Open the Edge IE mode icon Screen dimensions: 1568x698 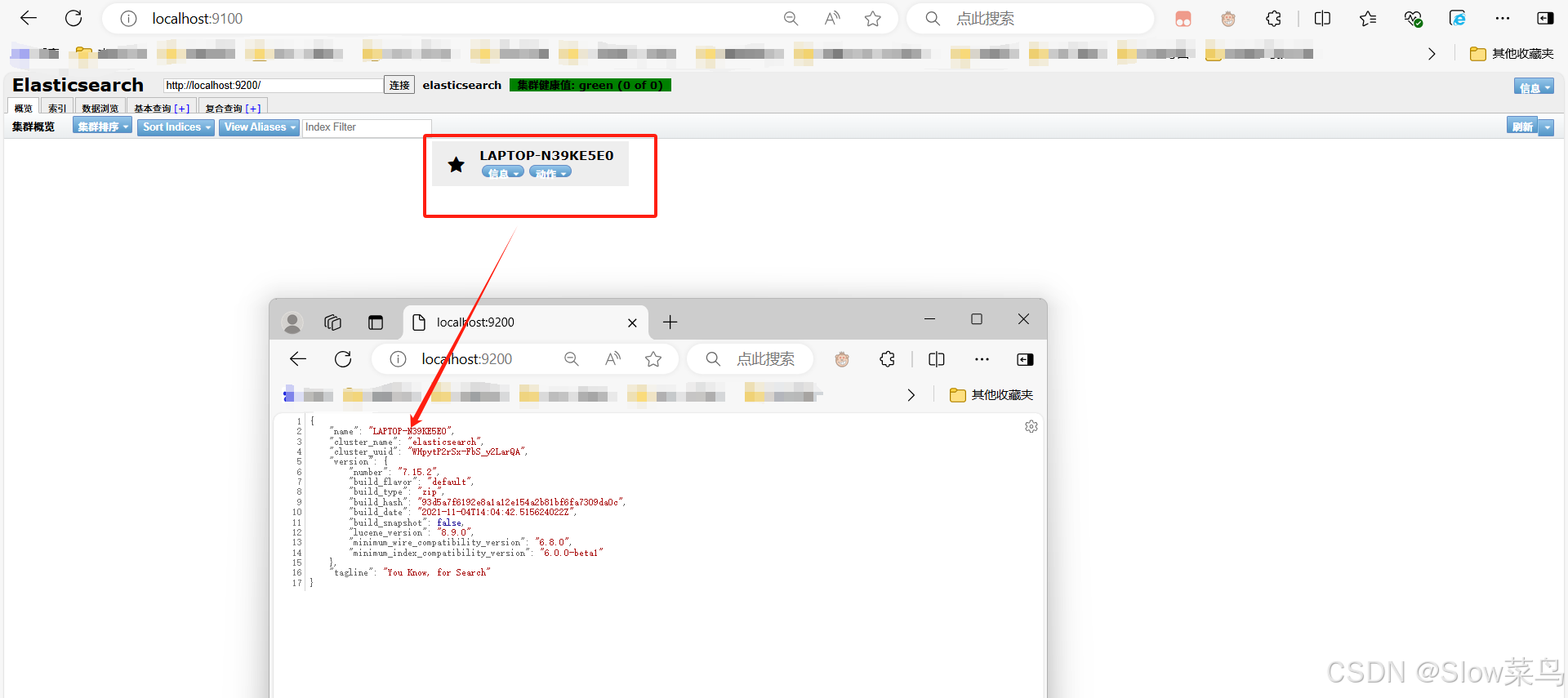[x=1458, y=19]
